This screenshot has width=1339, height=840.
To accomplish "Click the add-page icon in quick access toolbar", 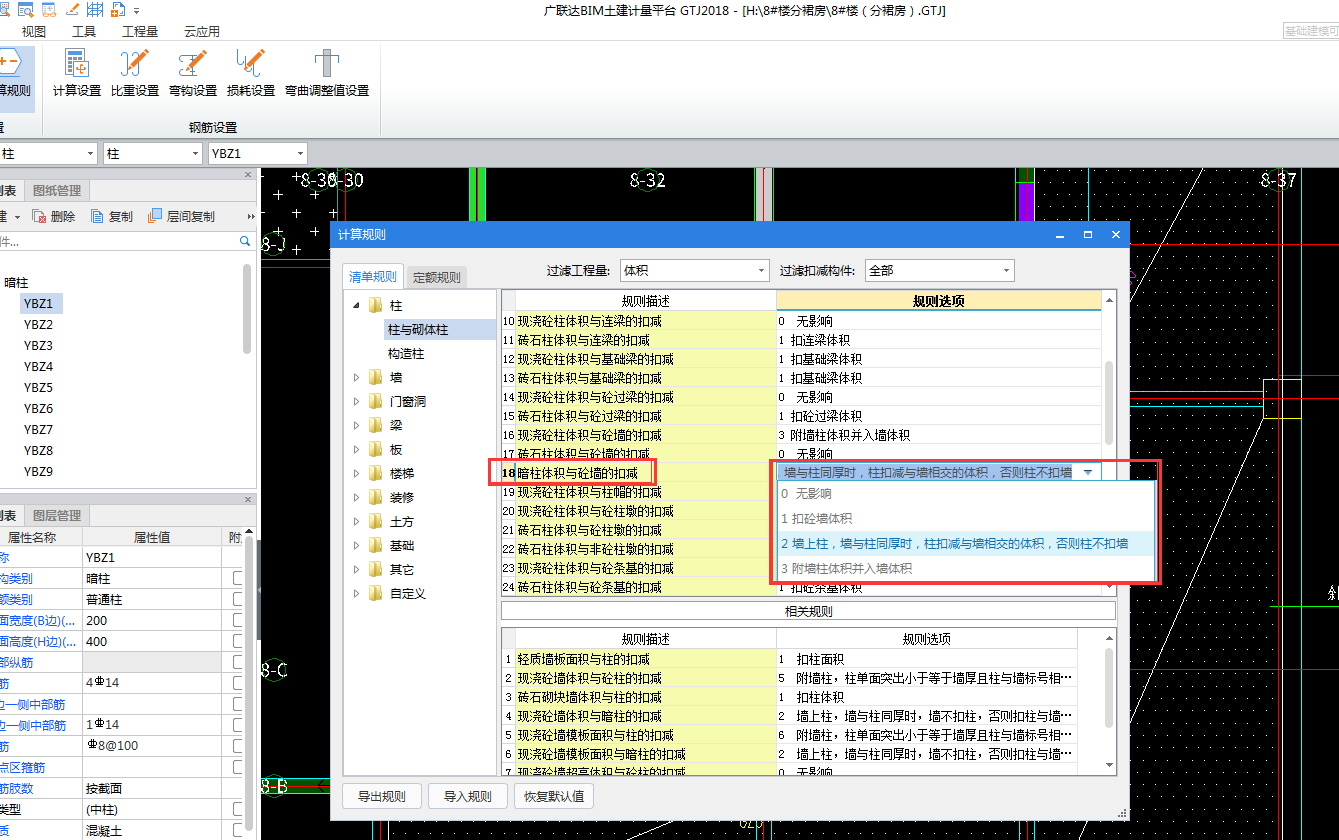I will (x=120, y=10).
